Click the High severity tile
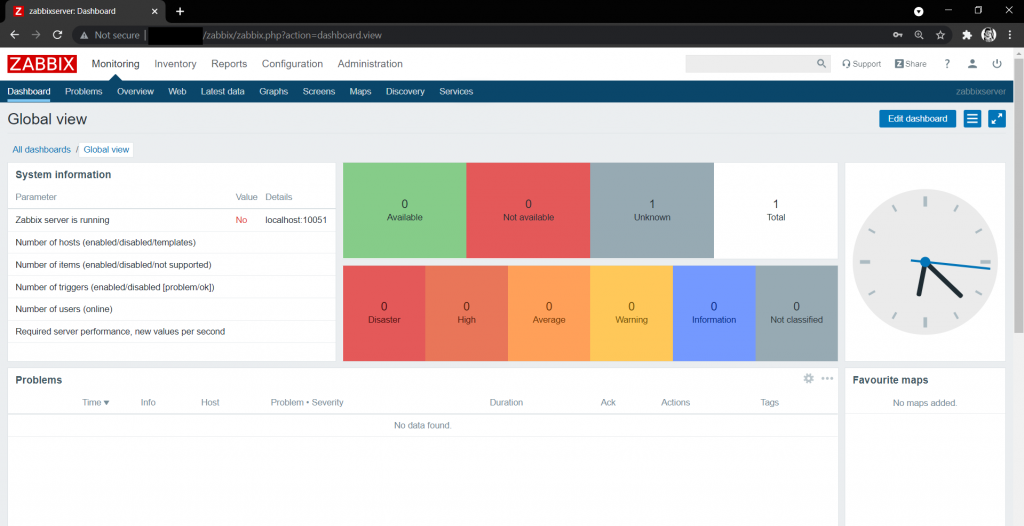The image size is (1024, 526). coord(466,313)
